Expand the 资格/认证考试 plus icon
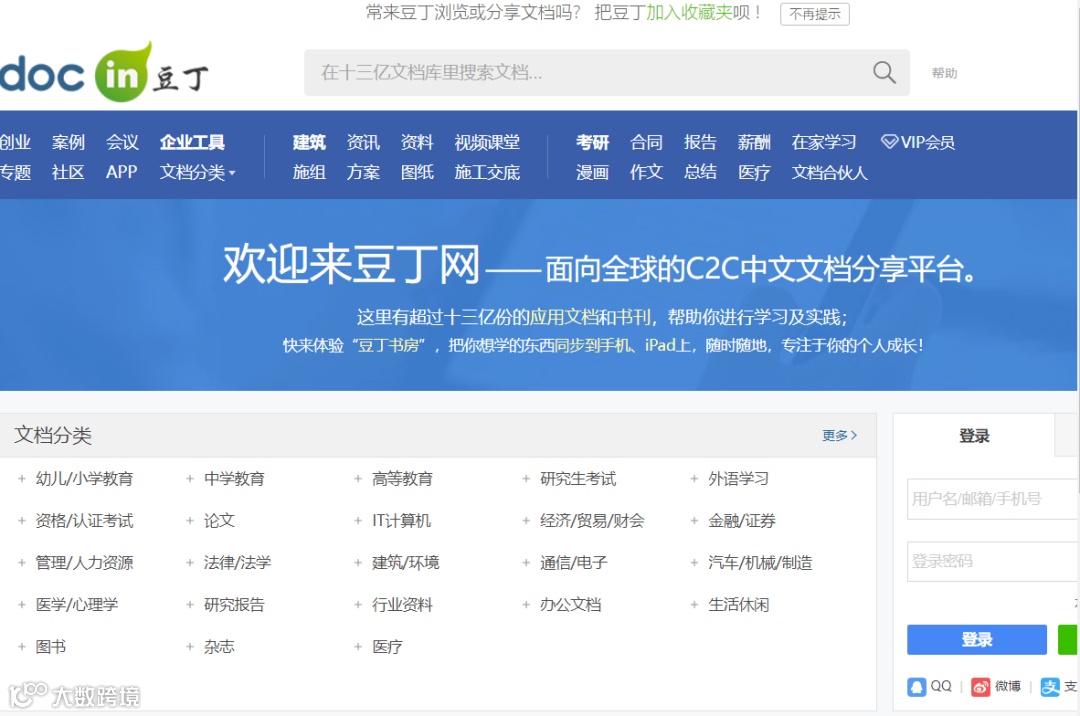The width and height of the screenshot is (1080, 716). coord(22,520)
